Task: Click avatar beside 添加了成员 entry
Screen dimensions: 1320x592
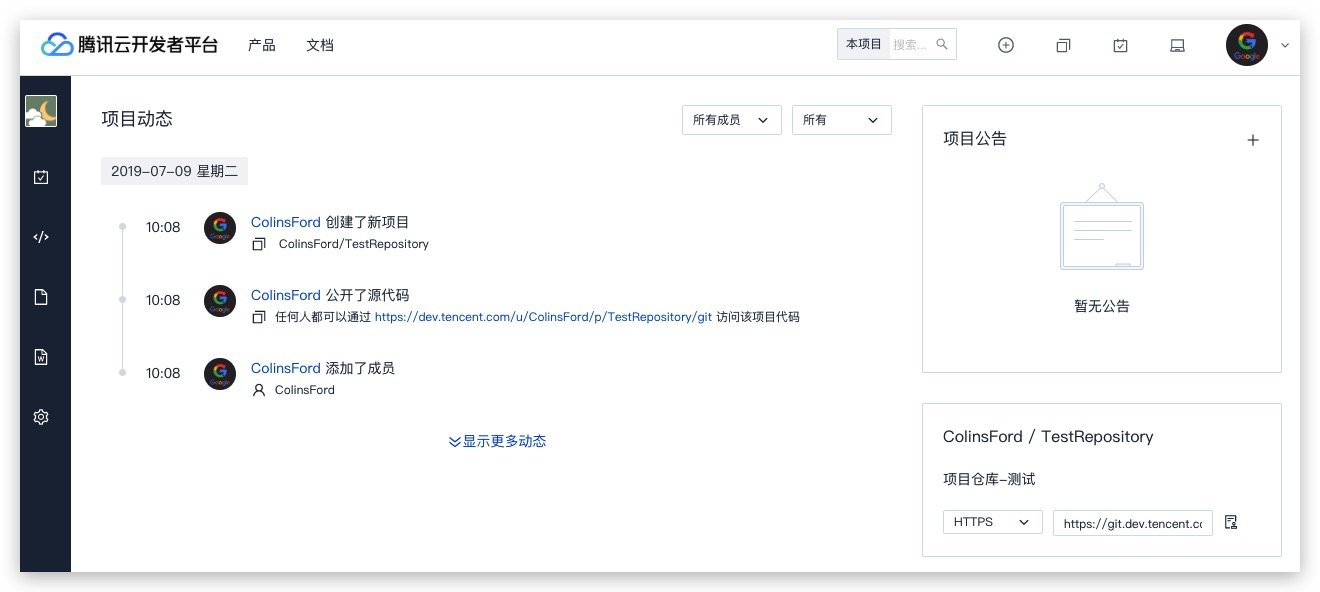Action: click(220, 374)
